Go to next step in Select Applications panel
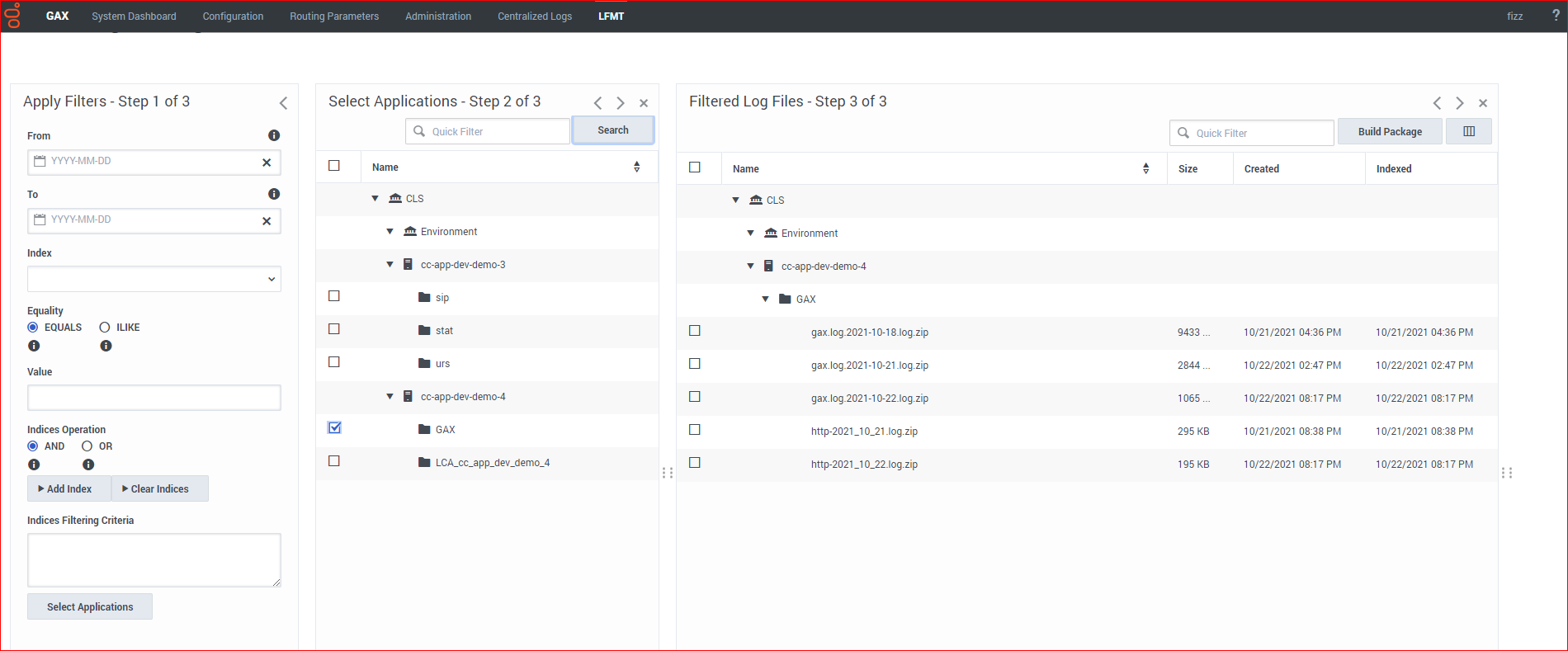 click(621, 103)
